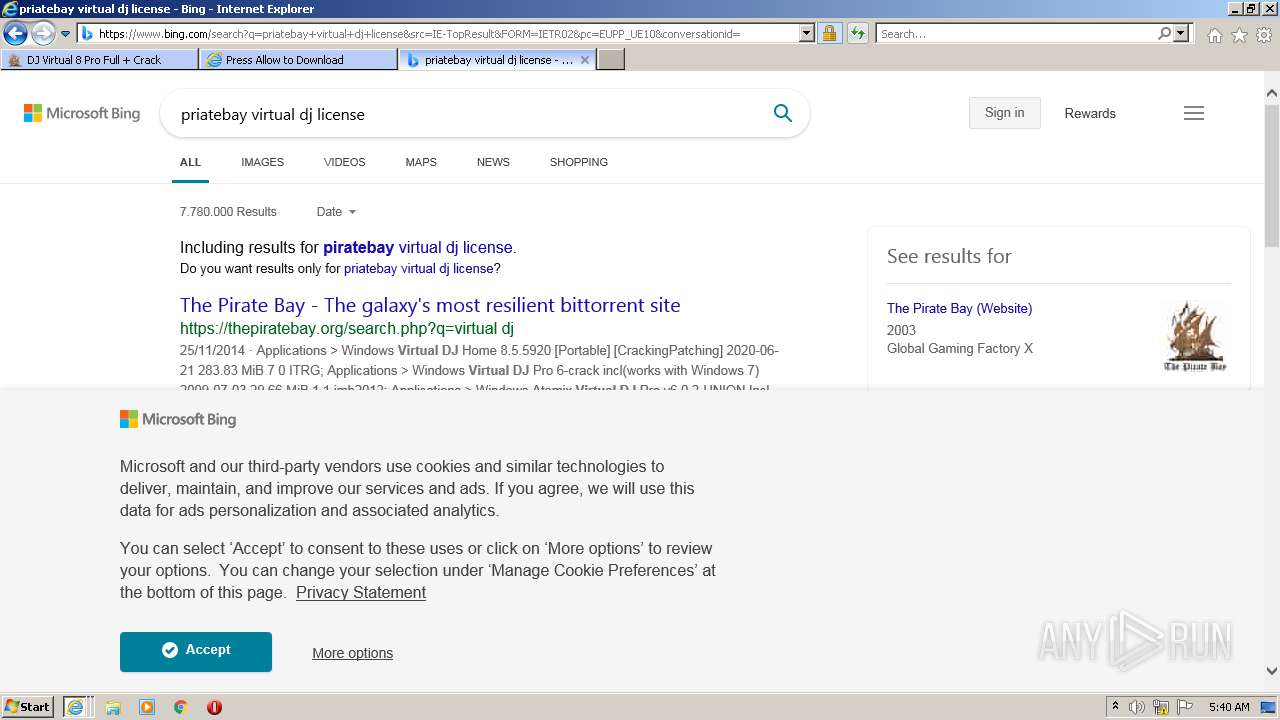Click the Microsoft Bing logo
This screenshot has width=1280, height=720.
point(82,113)
